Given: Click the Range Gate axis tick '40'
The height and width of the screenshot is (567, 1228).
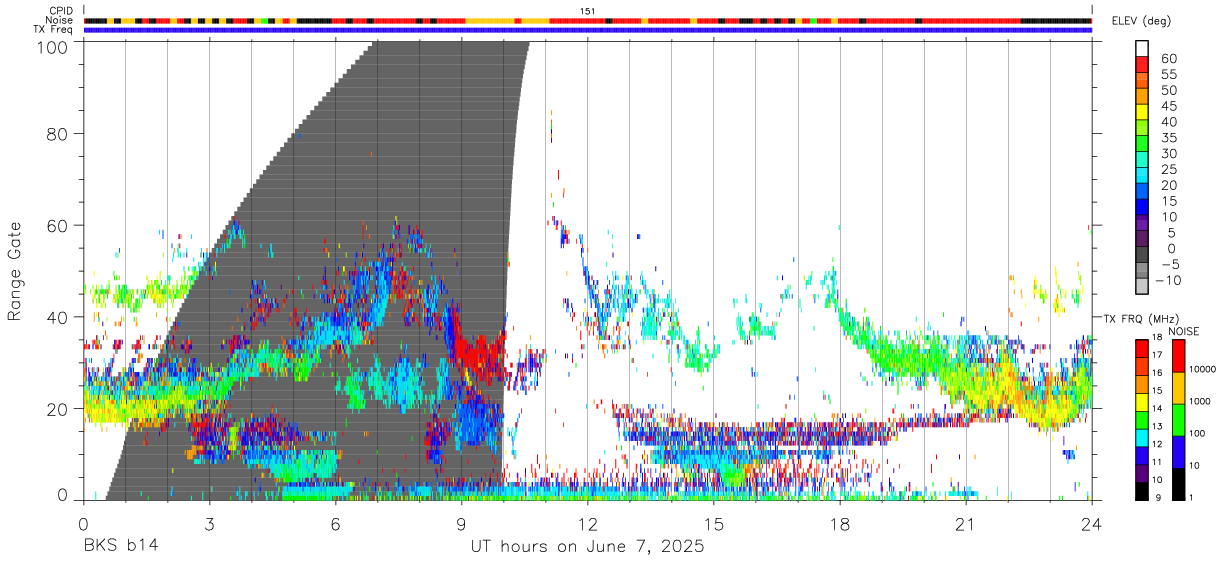Looking at the screenshot, I should point(58,317).
